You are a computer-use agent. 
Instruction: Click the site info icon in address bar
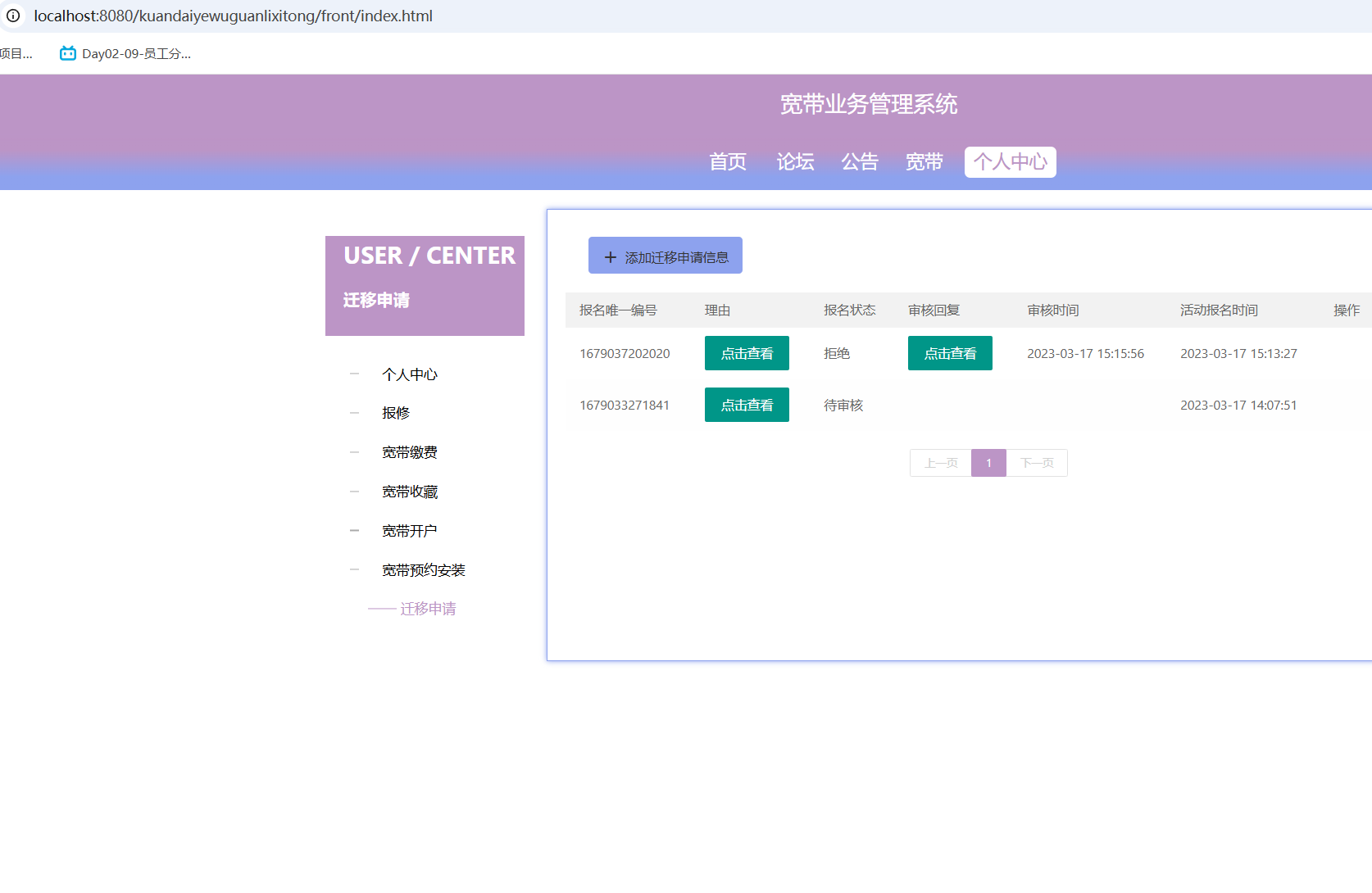coord(13,16)
